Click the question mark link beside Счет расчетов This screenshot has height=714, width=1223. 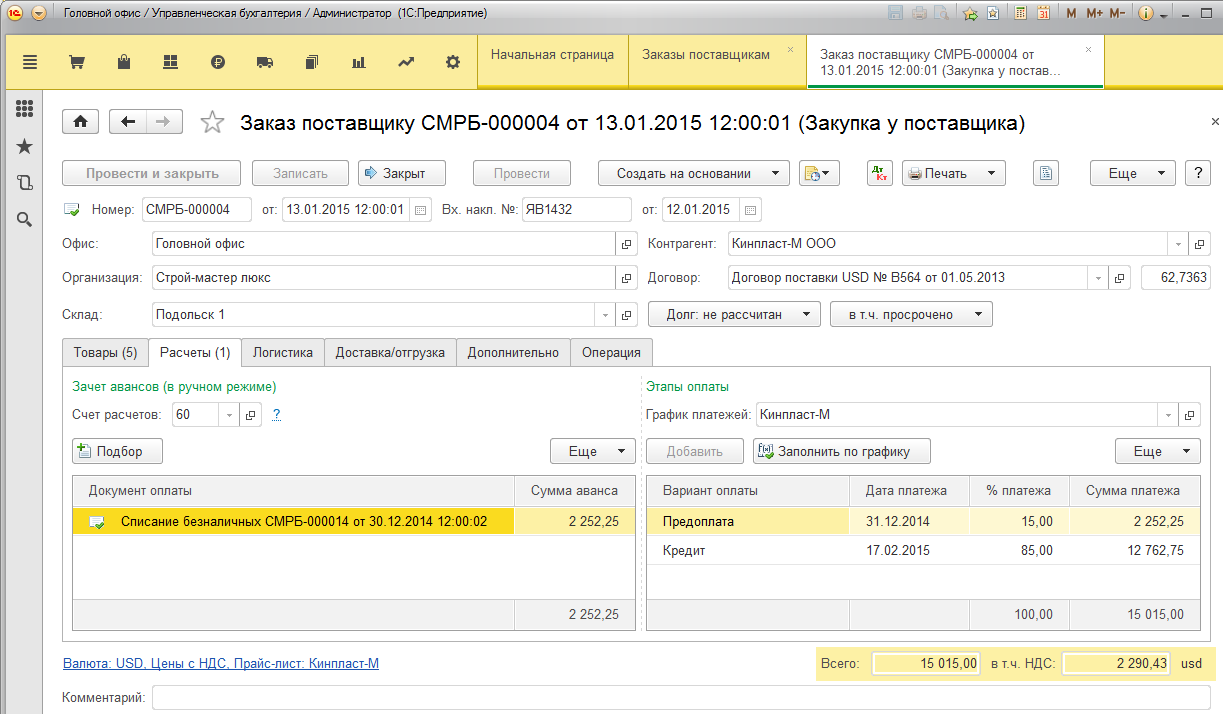click(276, 415)
